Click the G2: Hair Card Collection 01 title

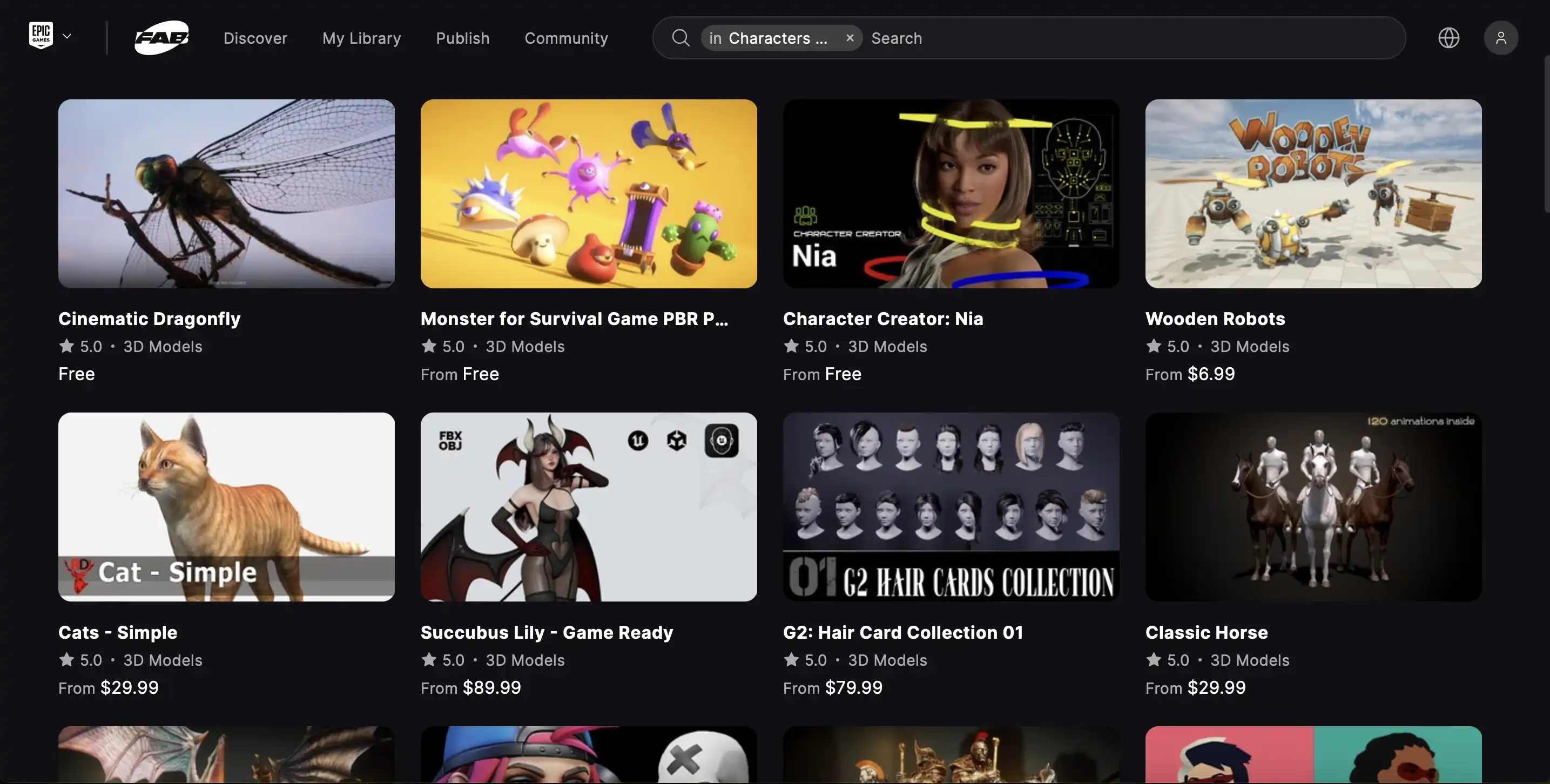(902, 632)
